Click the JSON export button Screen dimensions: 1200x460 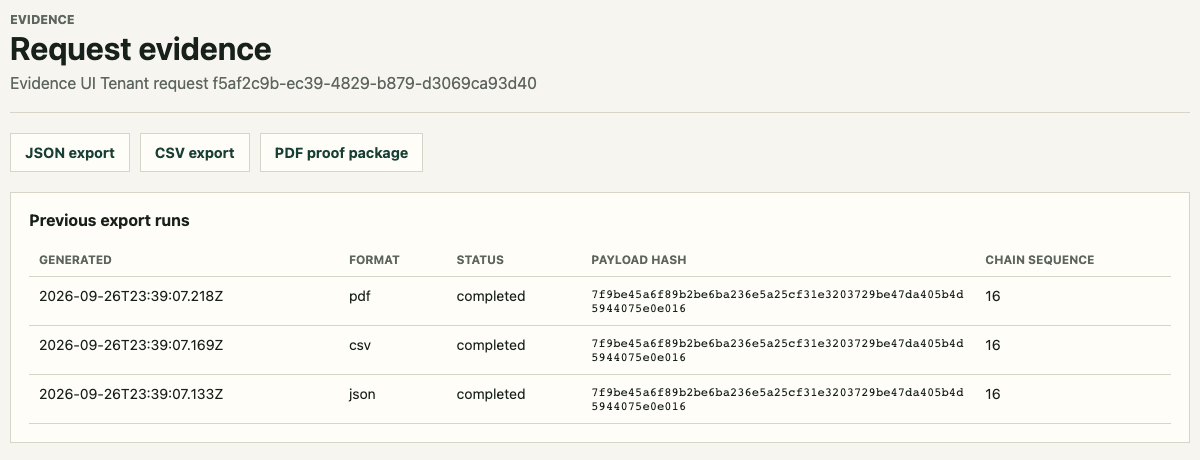[70, 153]
